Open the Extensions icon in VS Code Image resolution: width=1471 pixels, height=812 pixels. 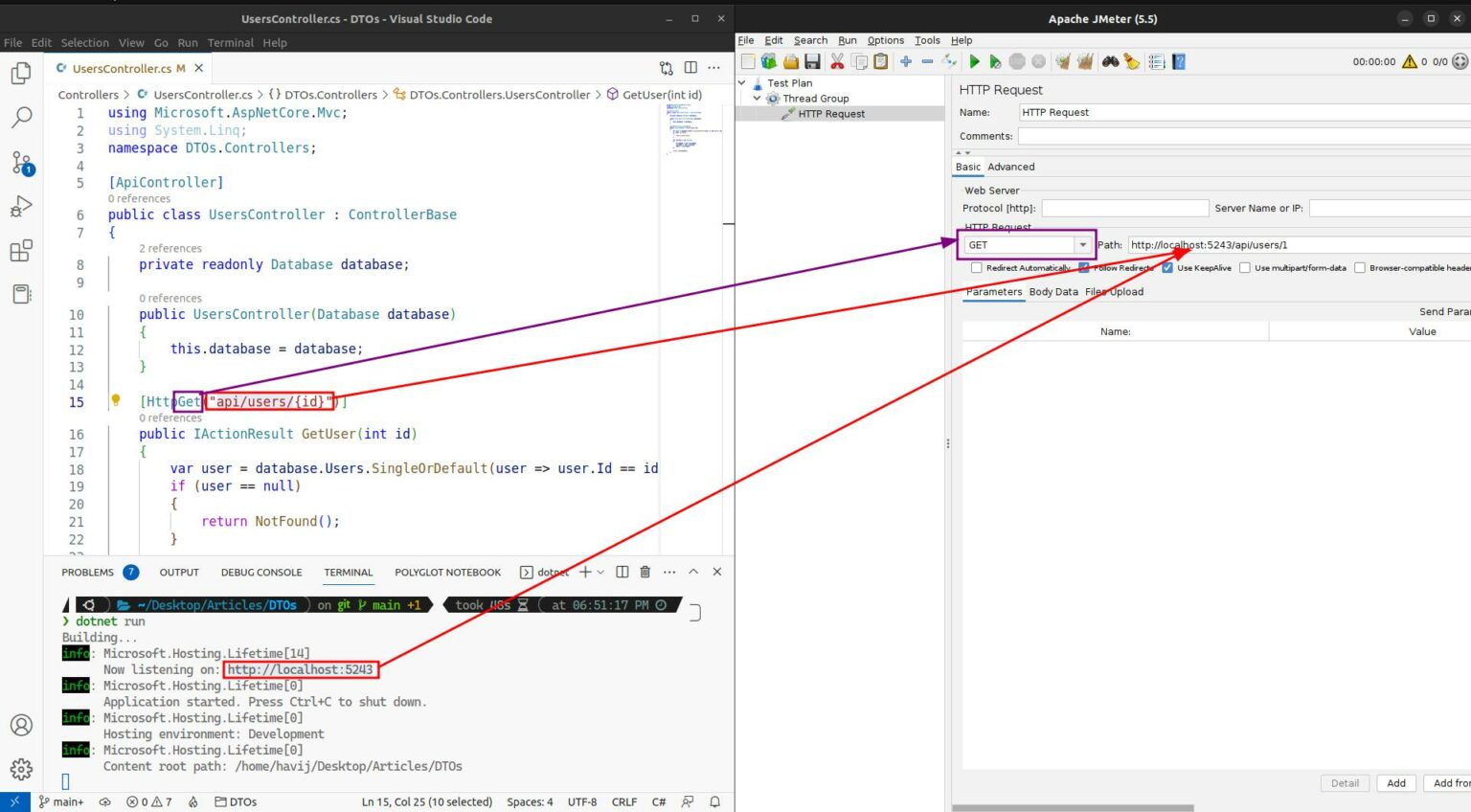click(x=21, y=250)
